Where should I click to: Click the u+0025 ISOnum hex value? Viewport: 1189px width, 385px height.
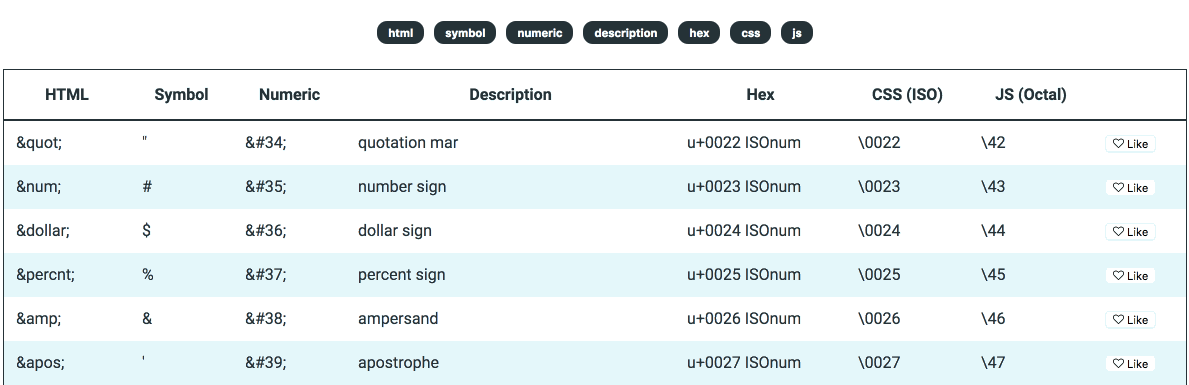(744, 274)
